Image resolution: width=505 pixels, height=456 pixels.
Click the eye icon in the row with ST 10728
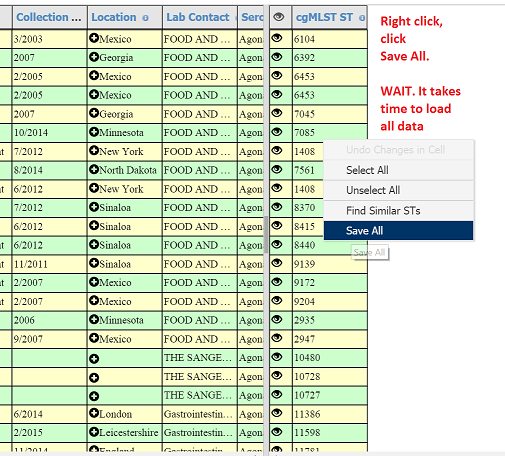[277, 375]
